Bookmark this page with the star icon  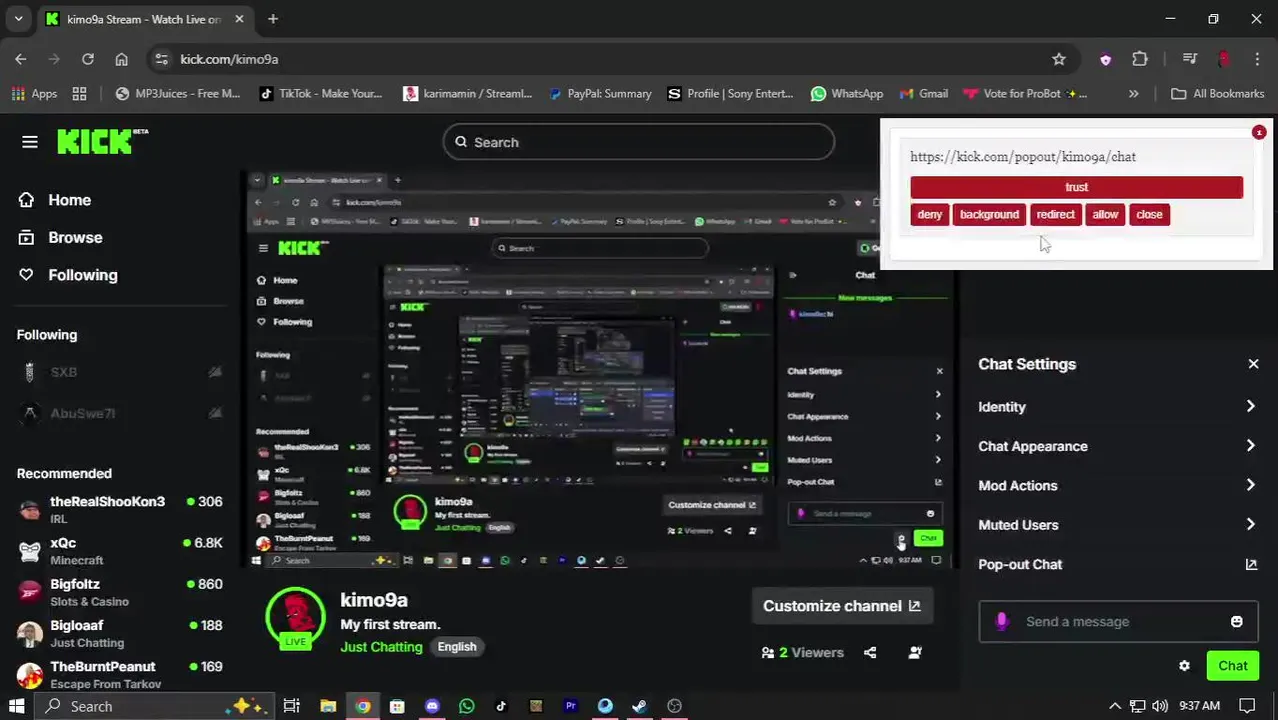pyautogui.click(x=1059, y=59)
